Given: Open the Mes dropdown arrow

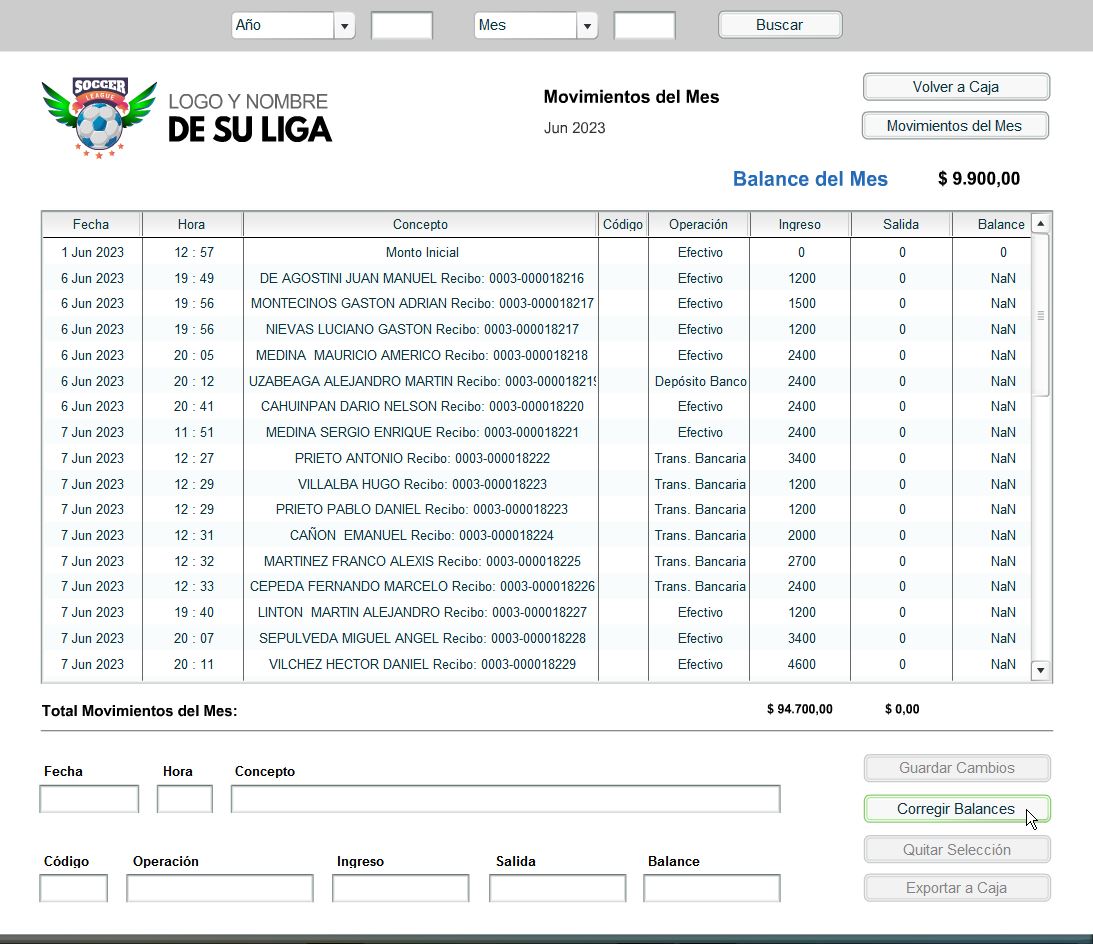Looking at the screenshot, I should click(587, 26).
